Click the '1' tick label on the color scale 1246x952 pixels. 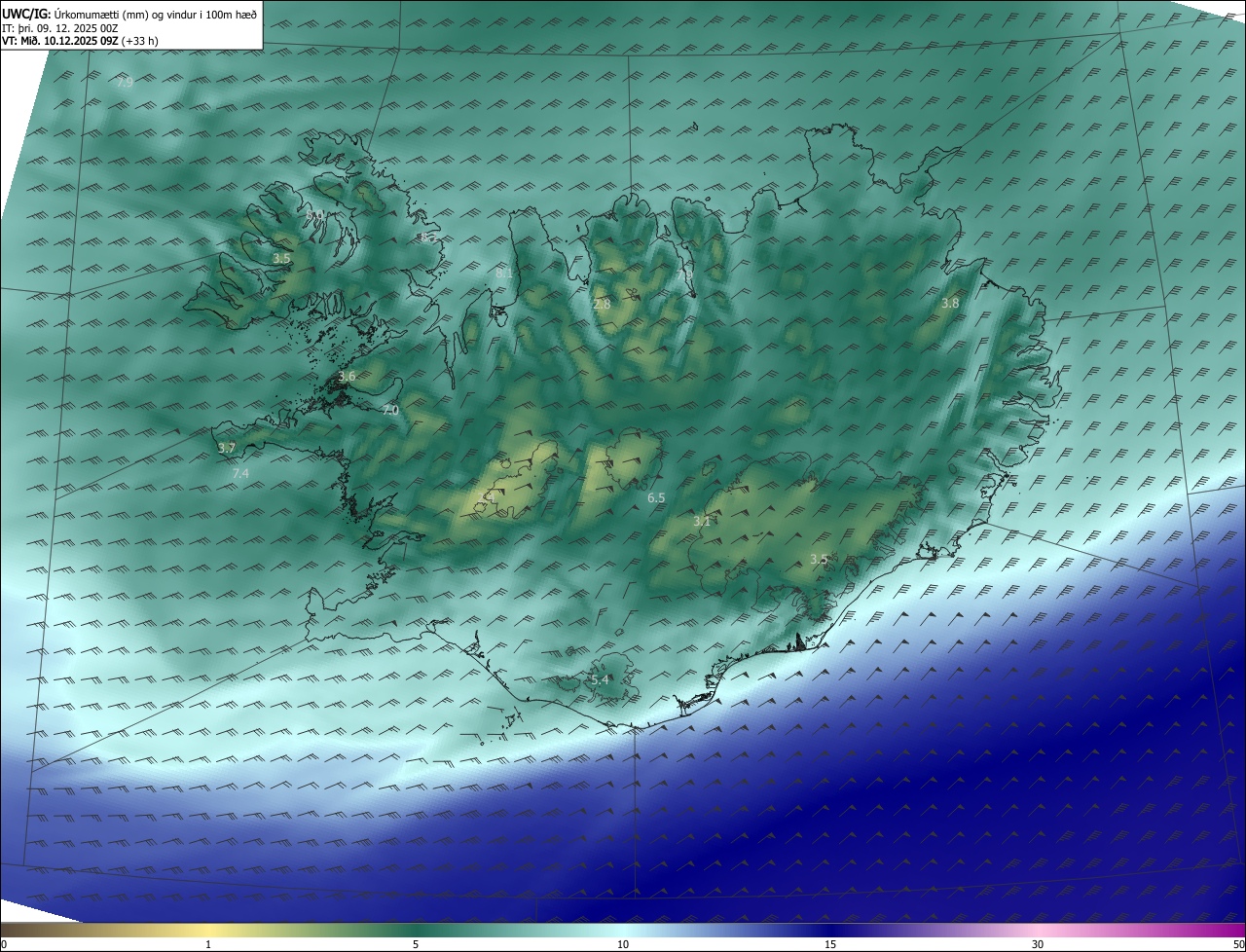pyautogui.click(x=208, y=944)
